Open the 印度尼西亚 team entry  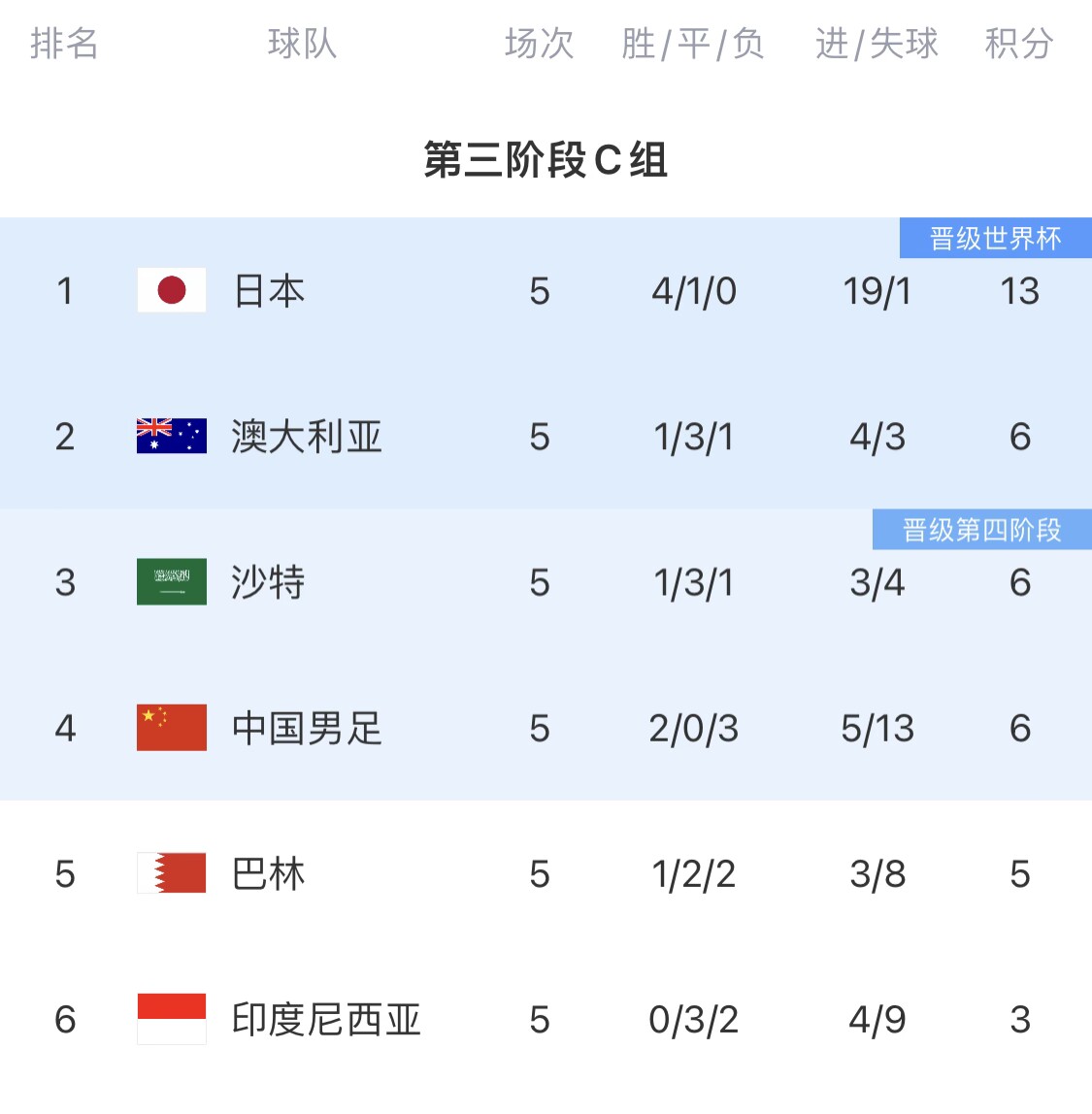326,1020
